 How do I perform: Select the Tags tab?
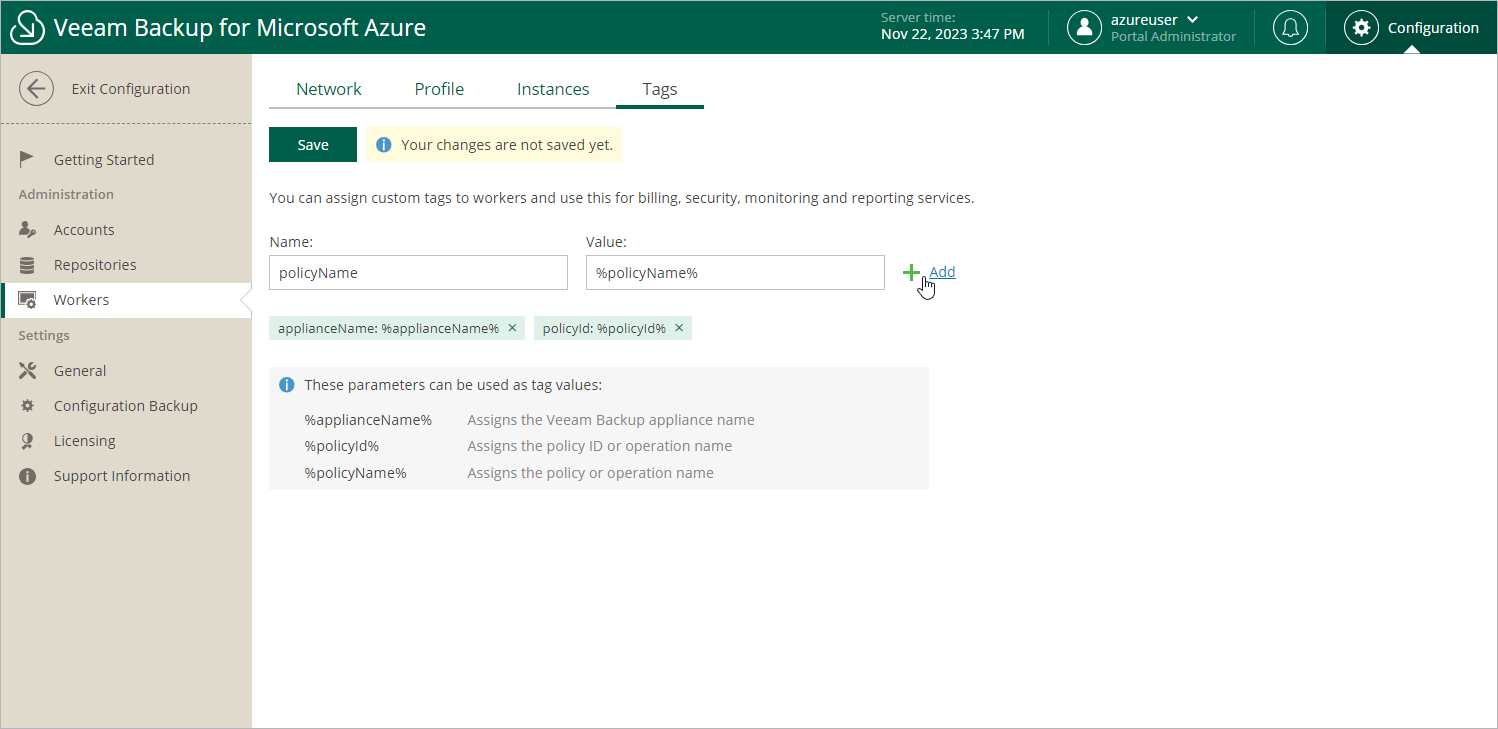pyautogui.click(x=660, y=89)
